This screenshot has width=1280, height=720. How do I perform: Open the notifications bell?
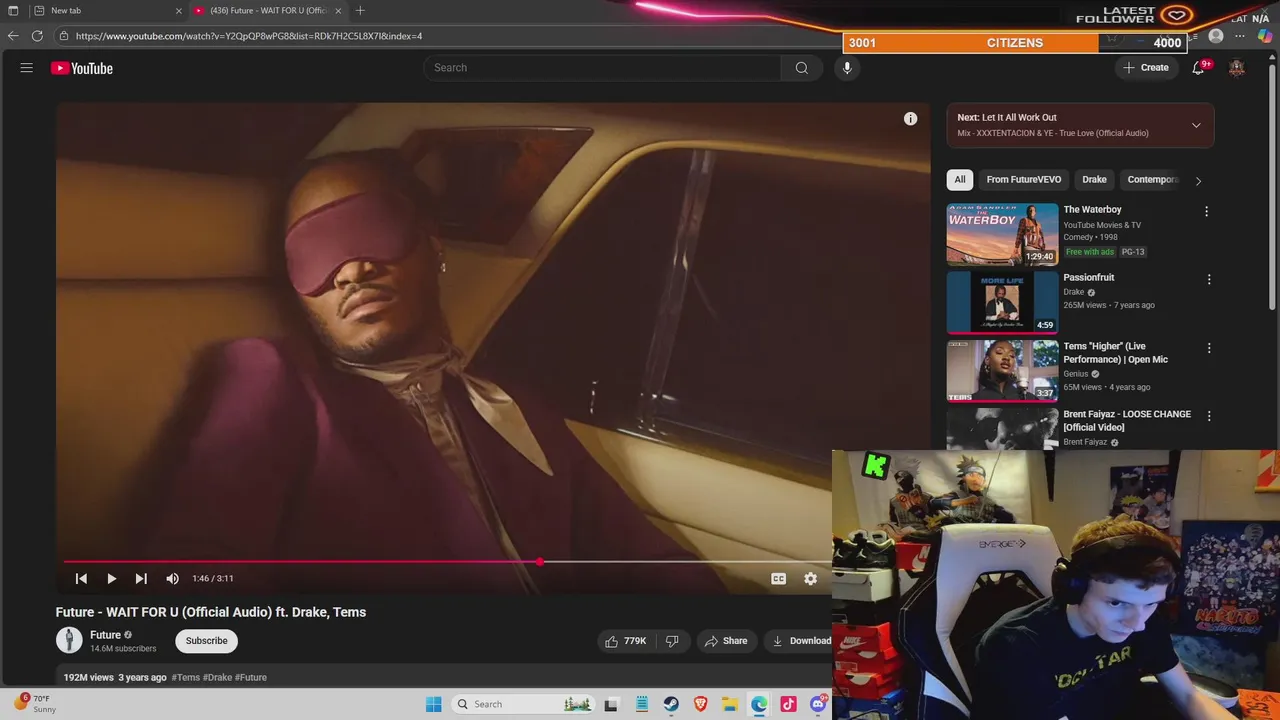pos(1198,68)
